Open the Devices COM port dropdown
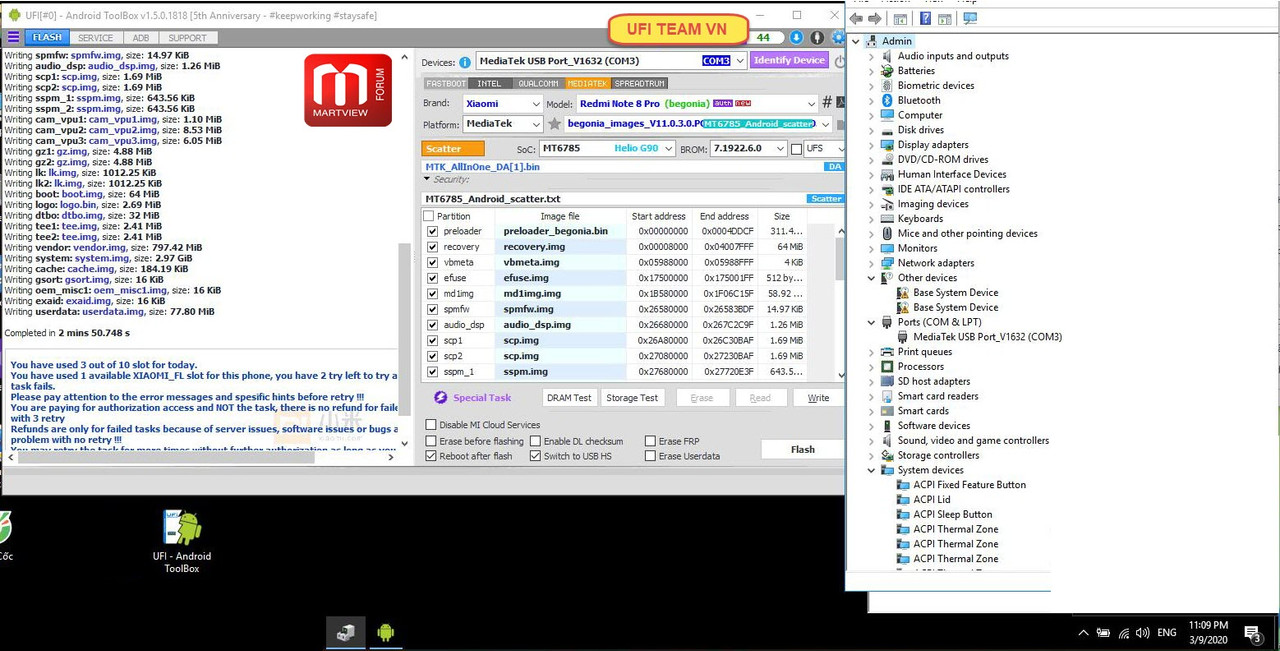The height and width of the screenshot is (651, 1280). (x=740, y=61)
